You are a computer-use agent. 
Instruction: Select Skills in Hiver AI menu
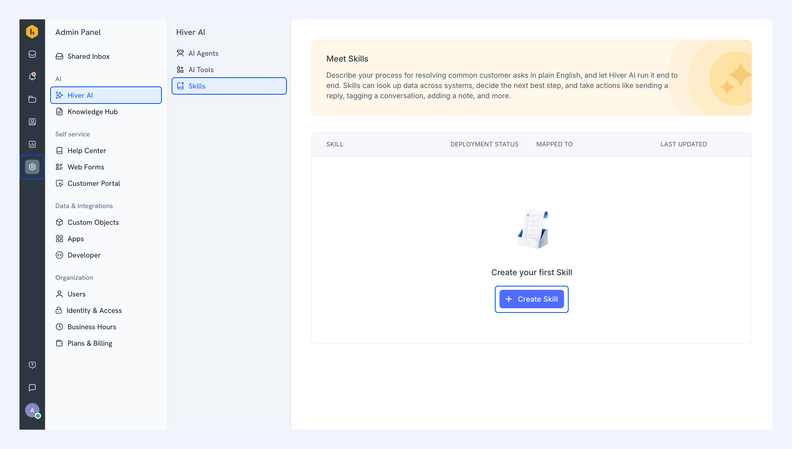click(x=229, y=86)
